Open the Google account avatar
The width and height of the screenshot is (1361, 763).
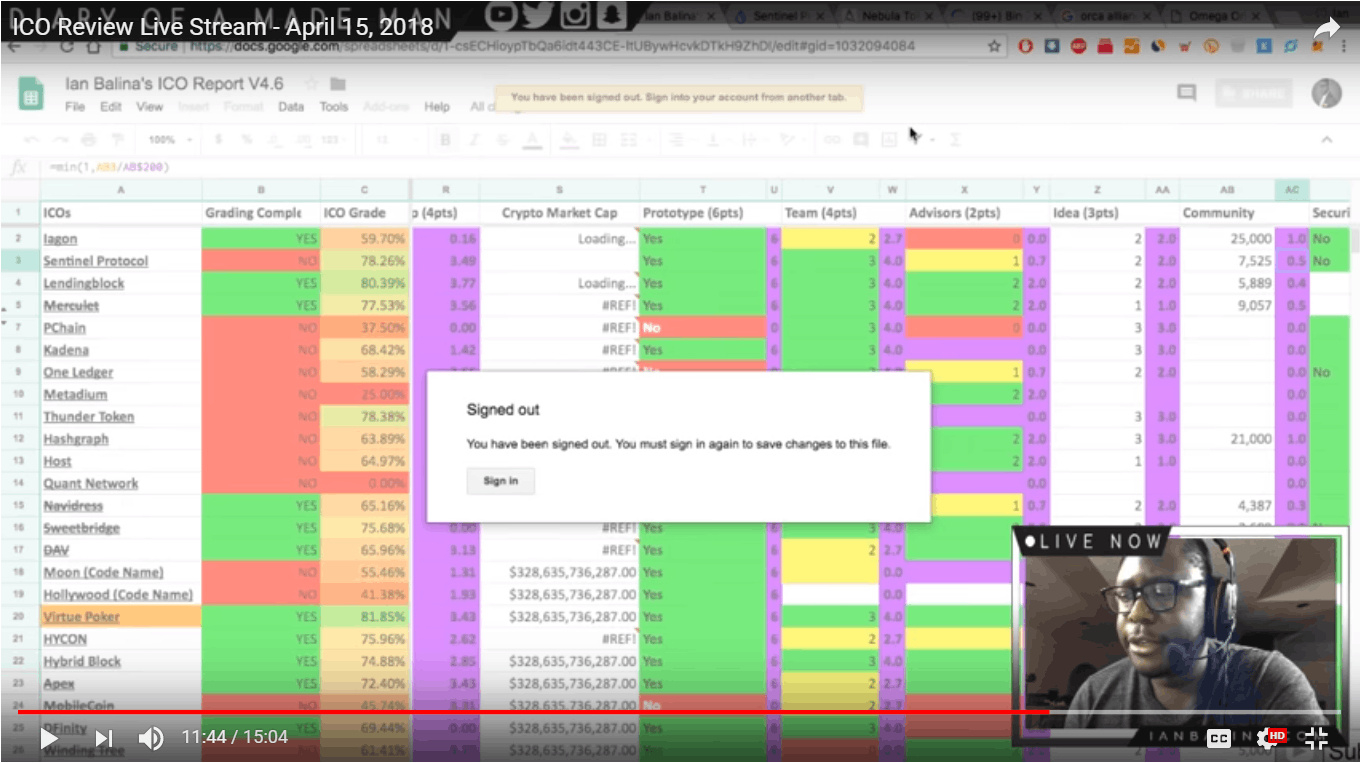(x=1326, y=93)
